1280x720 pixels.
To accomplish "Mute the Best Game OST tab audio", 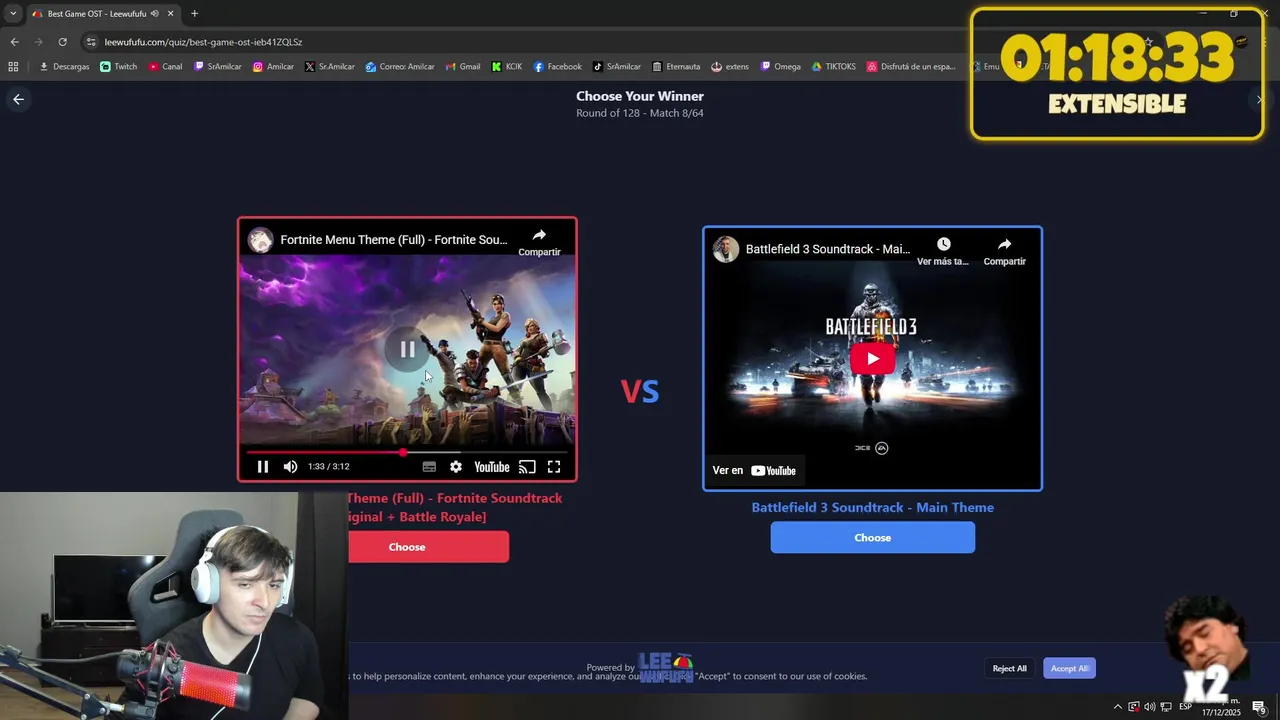I will click(x=154, y=14).
